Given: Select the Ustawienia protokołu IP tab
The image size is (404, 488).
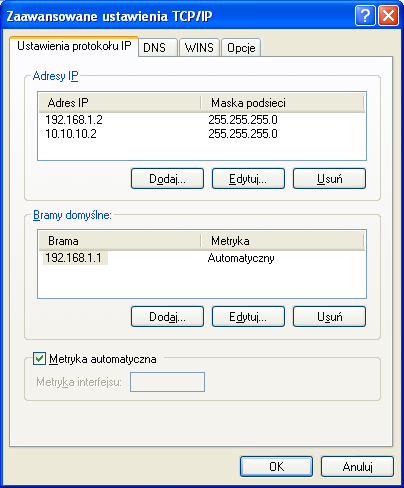Looking at the screenshot, I should pos(74,46).
